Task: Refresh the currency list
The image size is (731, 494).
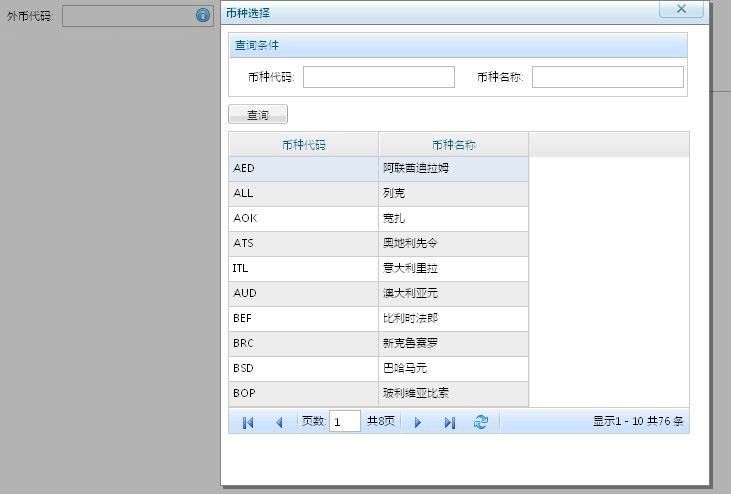Action: (x=481, y=423)
